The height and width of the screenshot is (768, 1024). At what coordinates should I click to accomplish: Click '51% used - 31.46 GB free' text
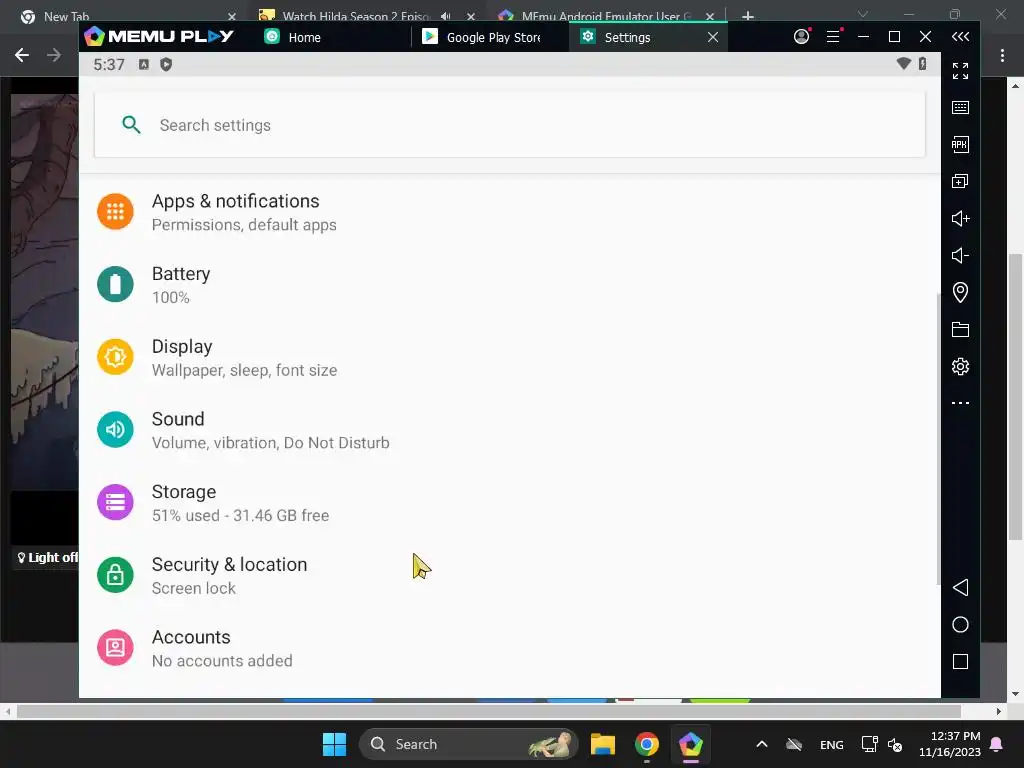(240, 515)
